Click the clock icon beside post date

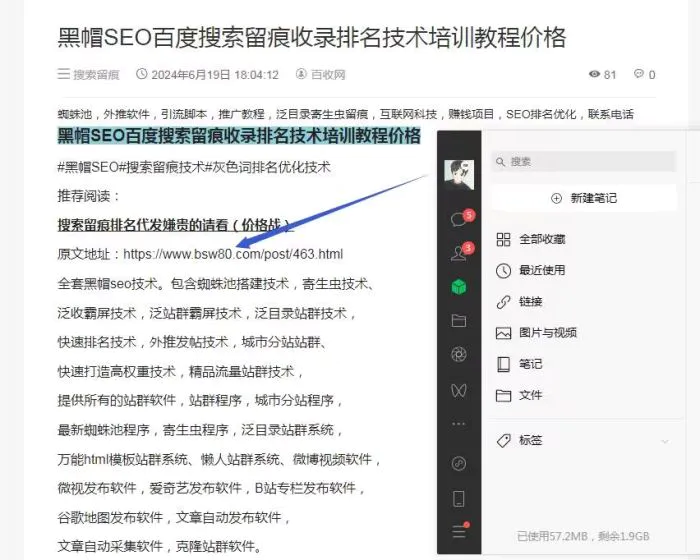(142, 74)
